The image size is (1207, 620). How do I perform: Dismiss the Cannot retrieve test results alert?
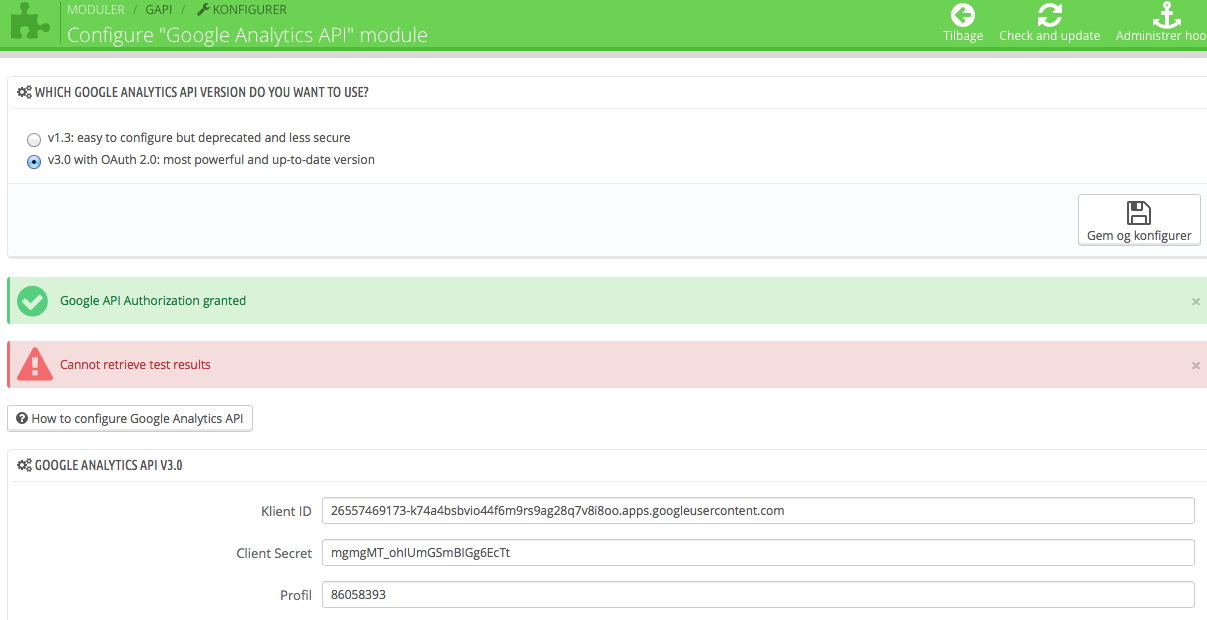tap(1196, 365)
